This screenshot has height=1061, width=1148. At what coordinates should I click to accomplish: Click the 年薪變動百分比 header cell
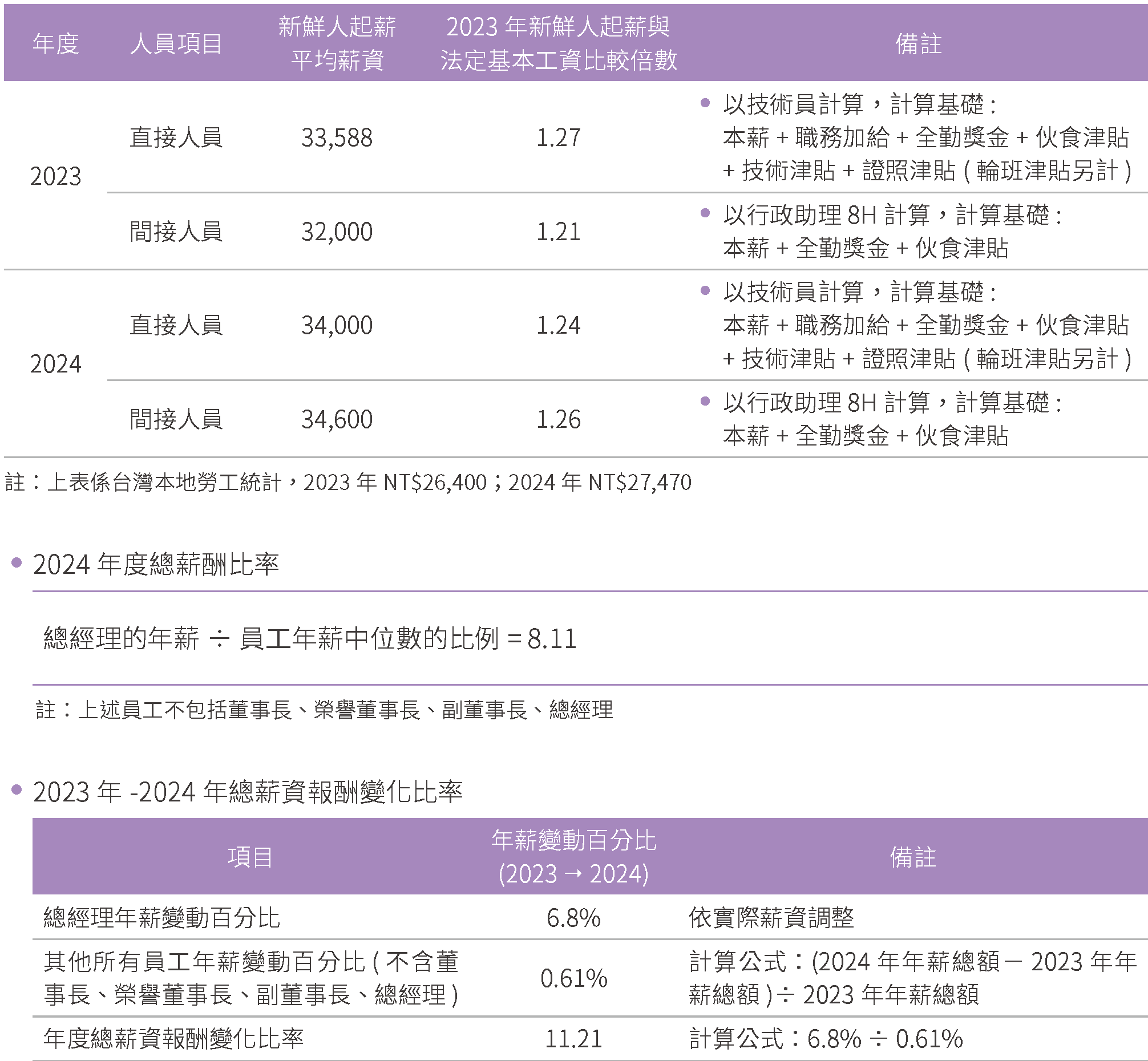coord(573,857)
